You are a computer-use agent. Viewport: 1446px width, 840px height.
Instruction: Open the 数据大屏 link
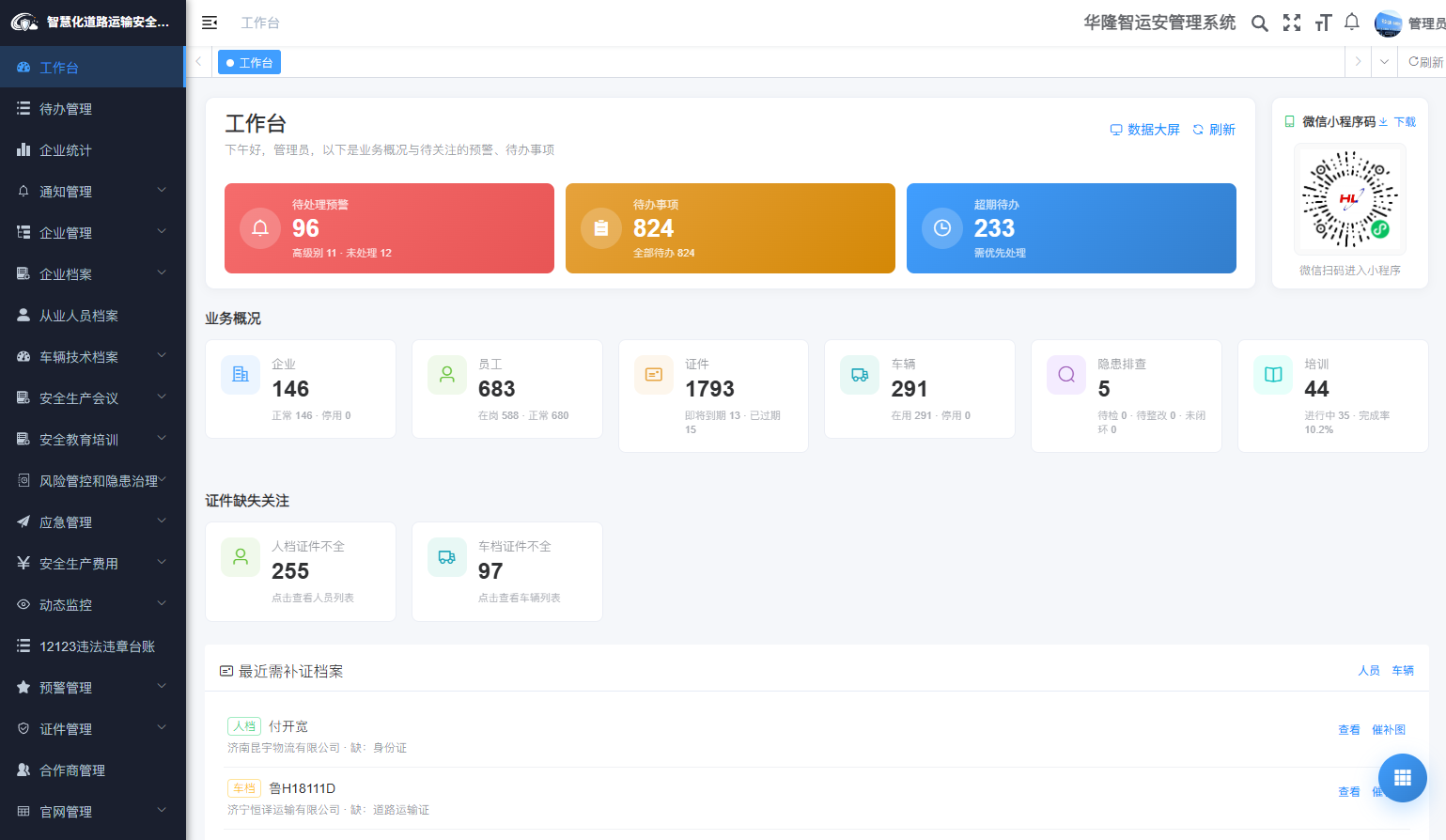pos(1144,130)
